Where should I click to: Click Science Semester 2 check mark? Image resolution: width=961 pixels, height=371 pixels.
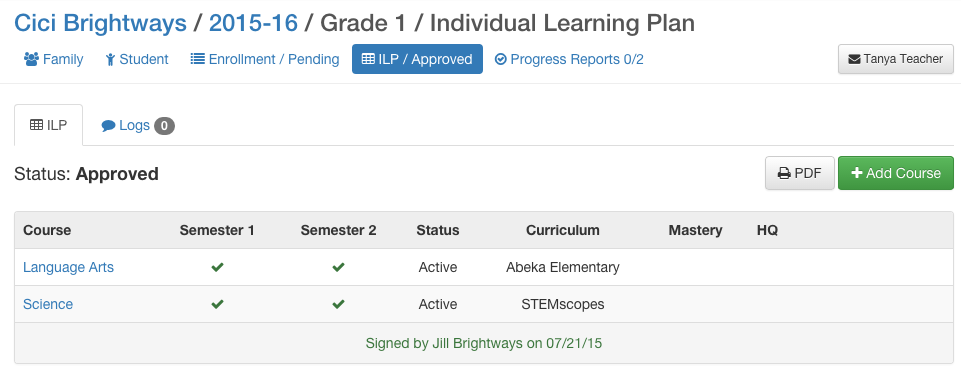pos(338,304)
